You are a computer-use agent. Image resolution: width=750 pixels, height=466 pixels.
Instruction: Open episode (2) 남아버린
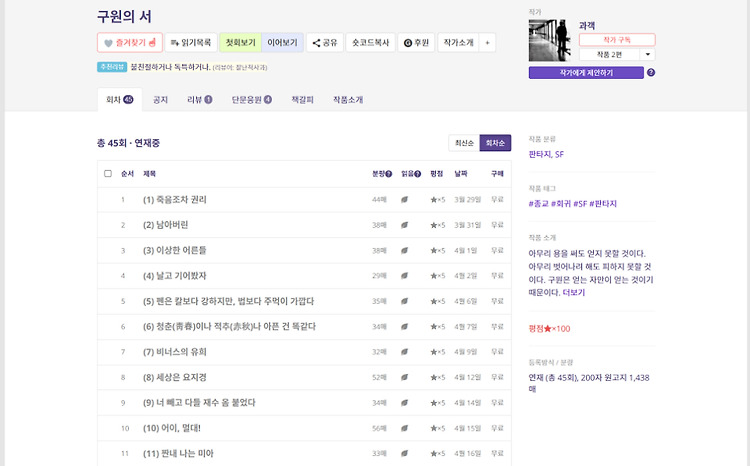tap(165, 225)
